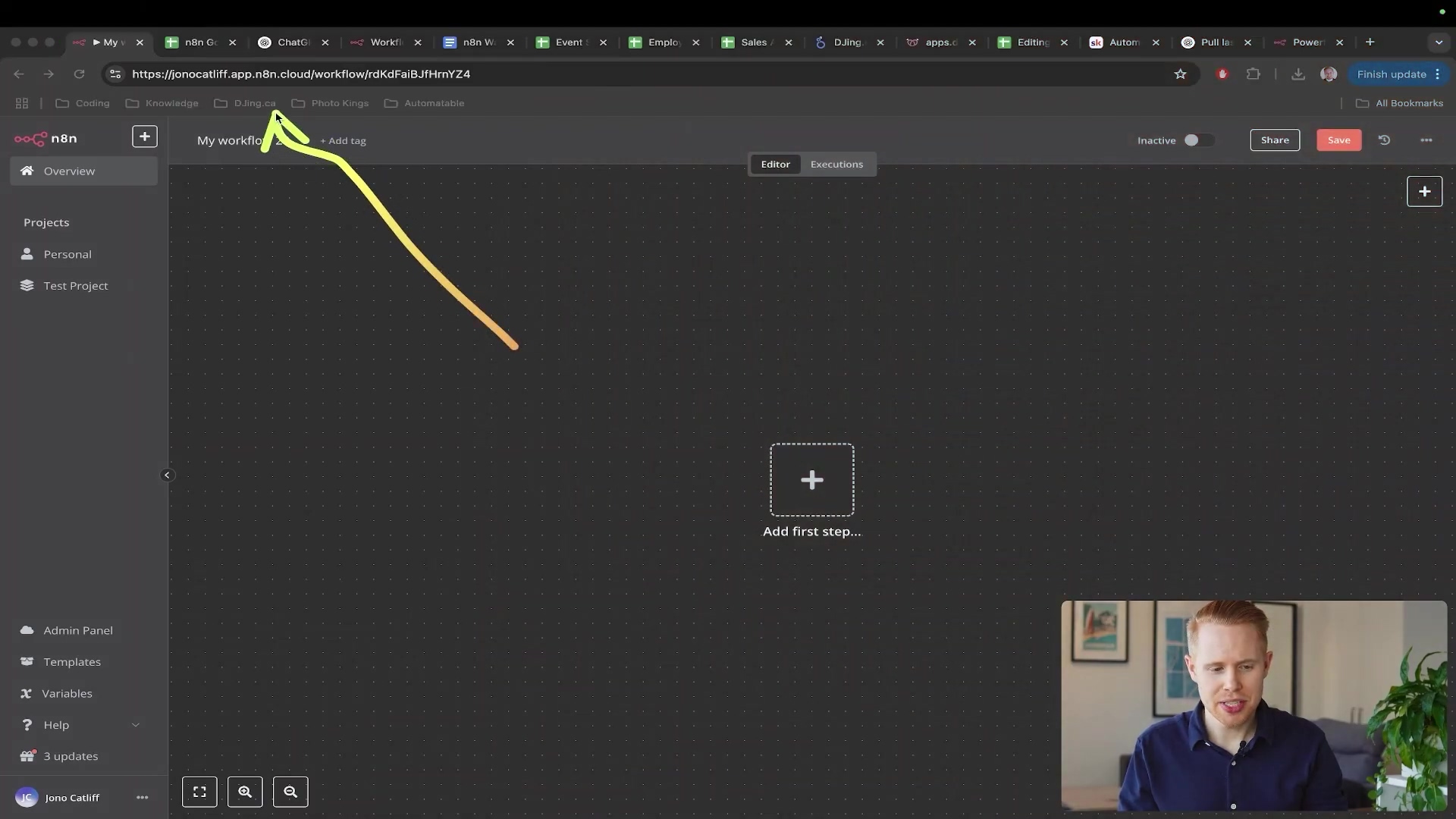Viewport: 1456px width, 819px height.
Task: Open Templates in the sidebar
Action: tap(72, 662)
